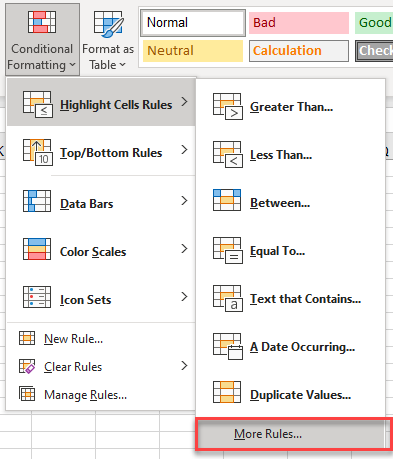Click the Format as Table icon
This screenshot has width=393, height=459.
pos(108,24)
